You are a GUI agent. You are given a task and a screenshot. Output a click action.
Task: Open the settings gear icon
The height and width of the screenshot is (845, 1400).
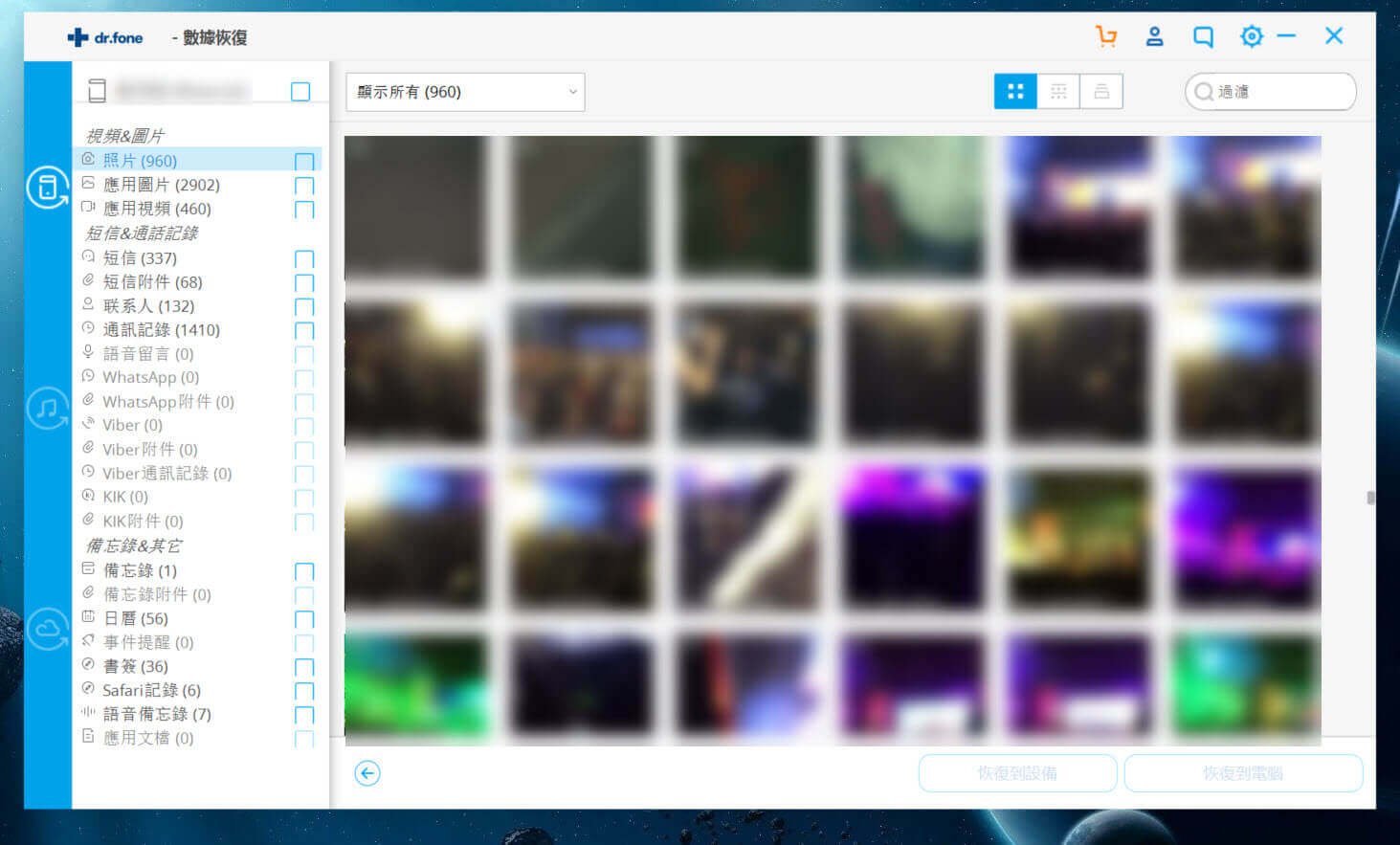coord(1251,36)
